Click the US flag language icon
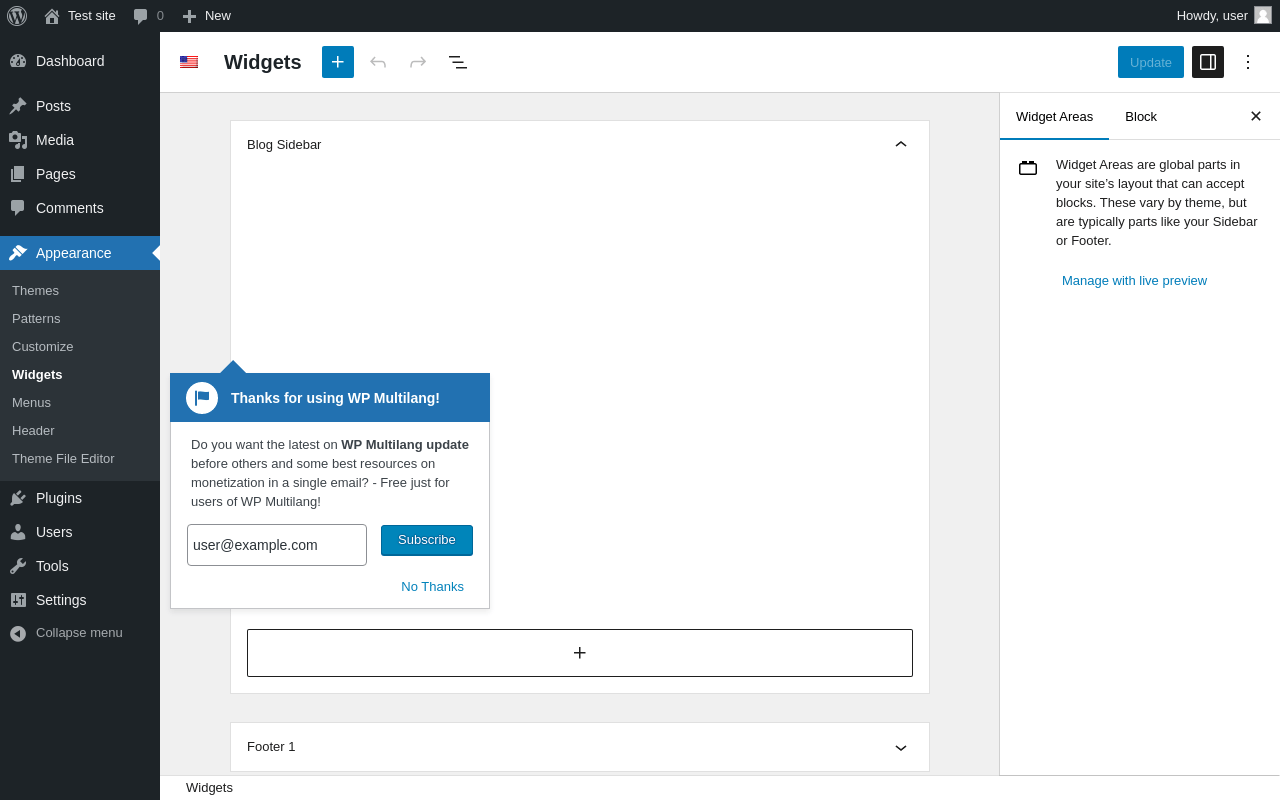Viewport: 1280px width, 800px height. (189, 62)
